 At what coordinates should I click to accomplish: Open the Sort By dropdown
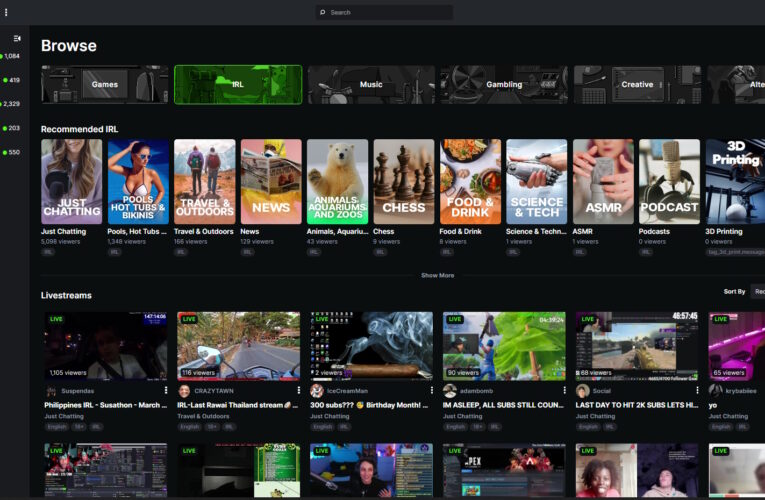point(757,291)
